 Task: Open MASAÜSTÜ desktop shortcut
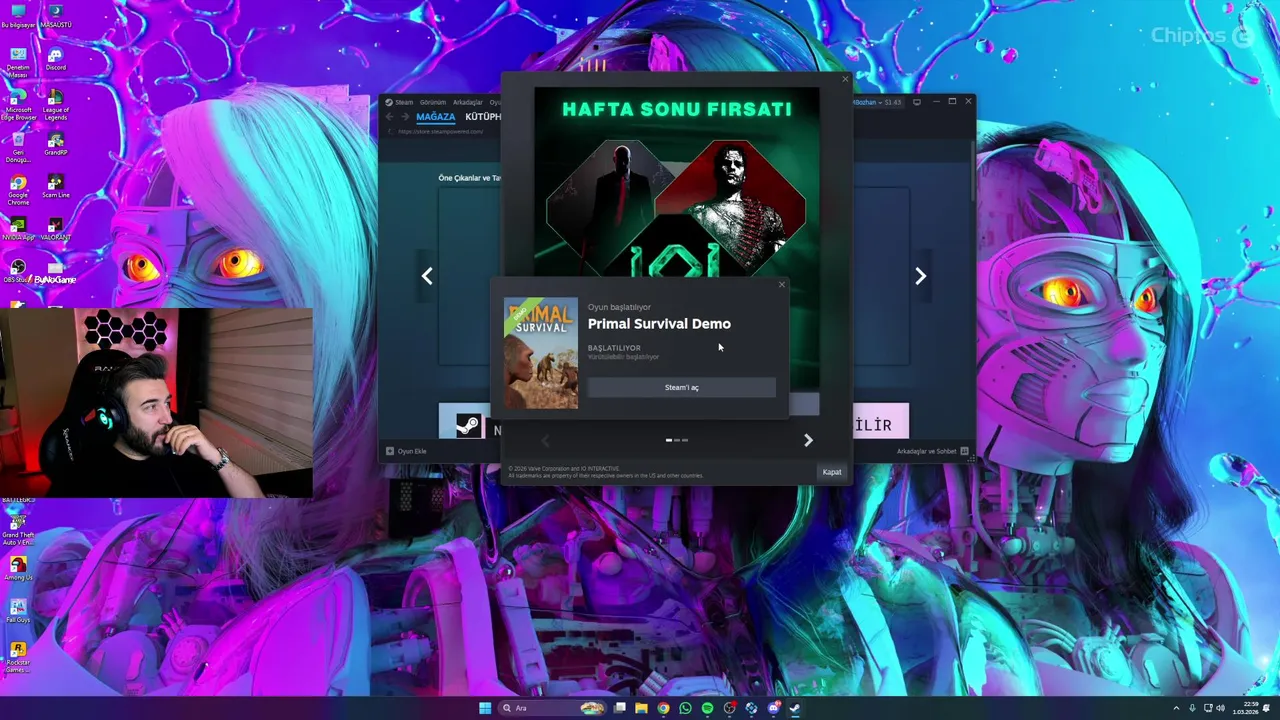55,17
